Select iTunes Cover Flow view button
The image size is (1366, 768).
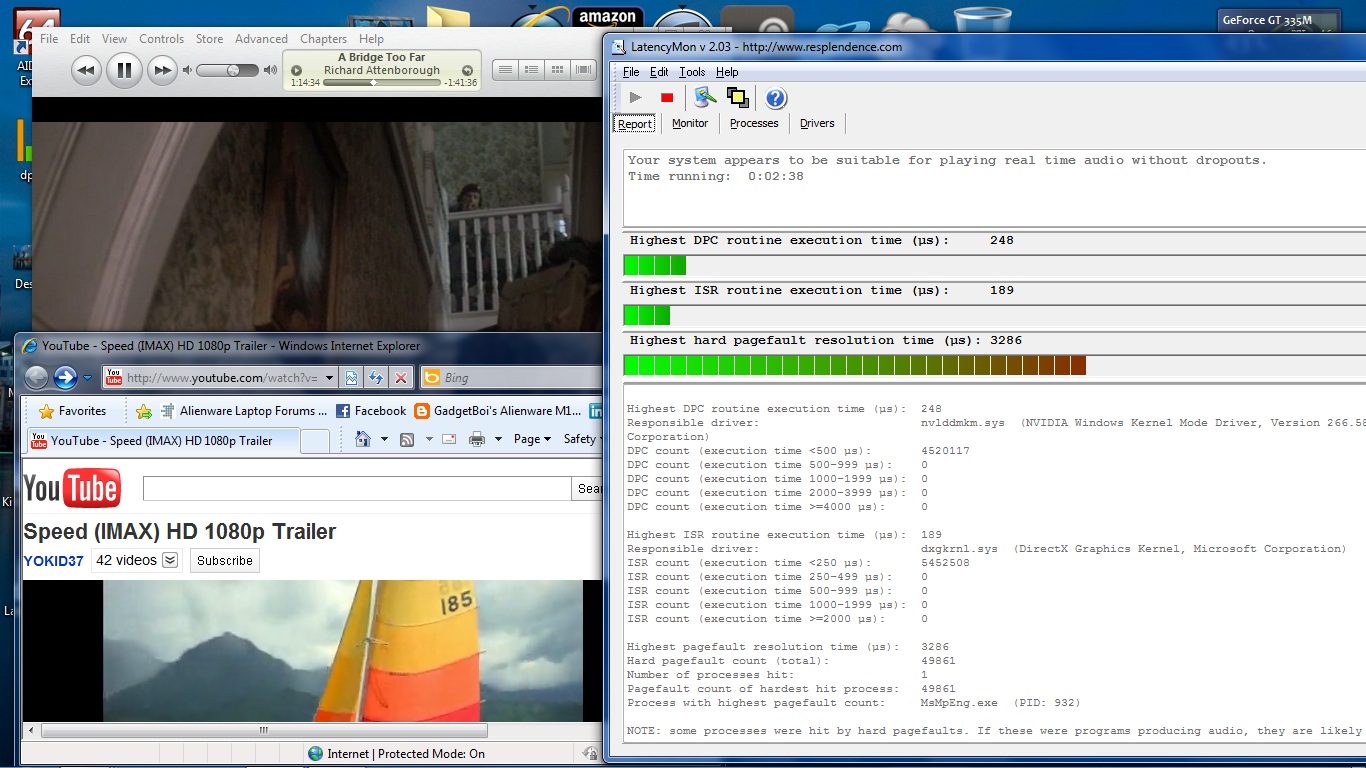tap(583, 70)
